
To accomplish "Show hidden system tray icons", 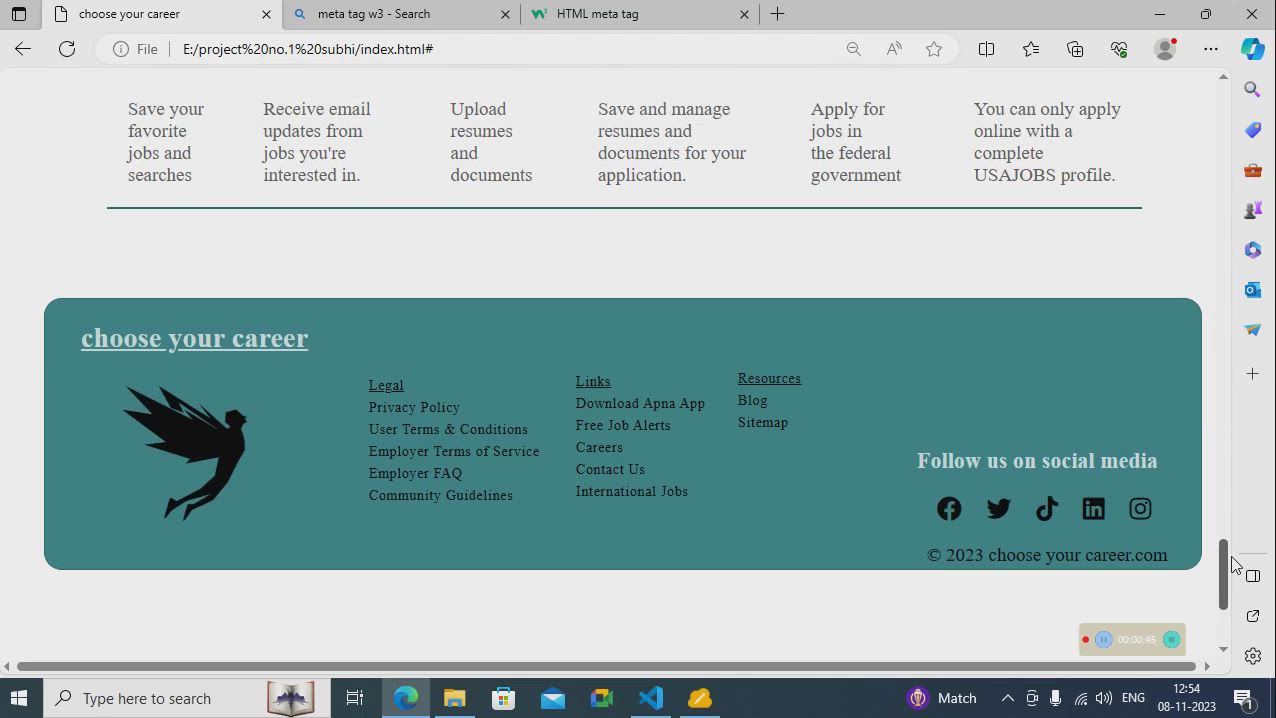I will pos(1007,698).
